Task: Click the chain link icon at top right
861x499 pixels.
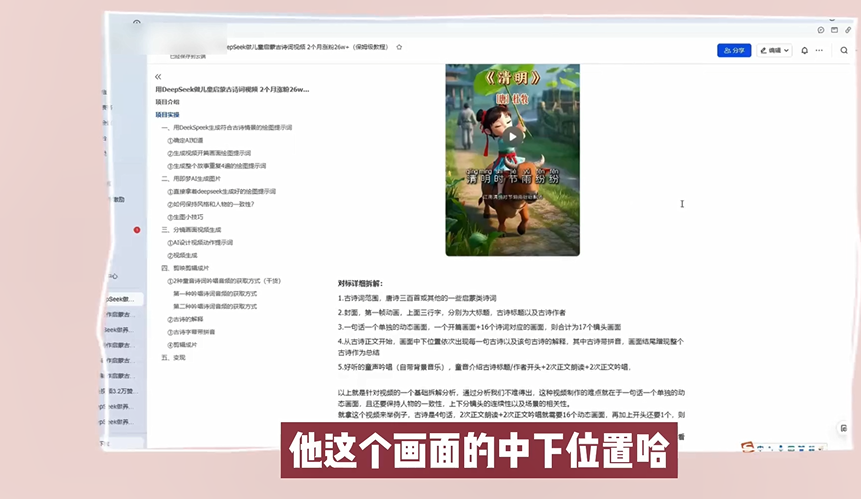Action: click(x=848, y=30)
